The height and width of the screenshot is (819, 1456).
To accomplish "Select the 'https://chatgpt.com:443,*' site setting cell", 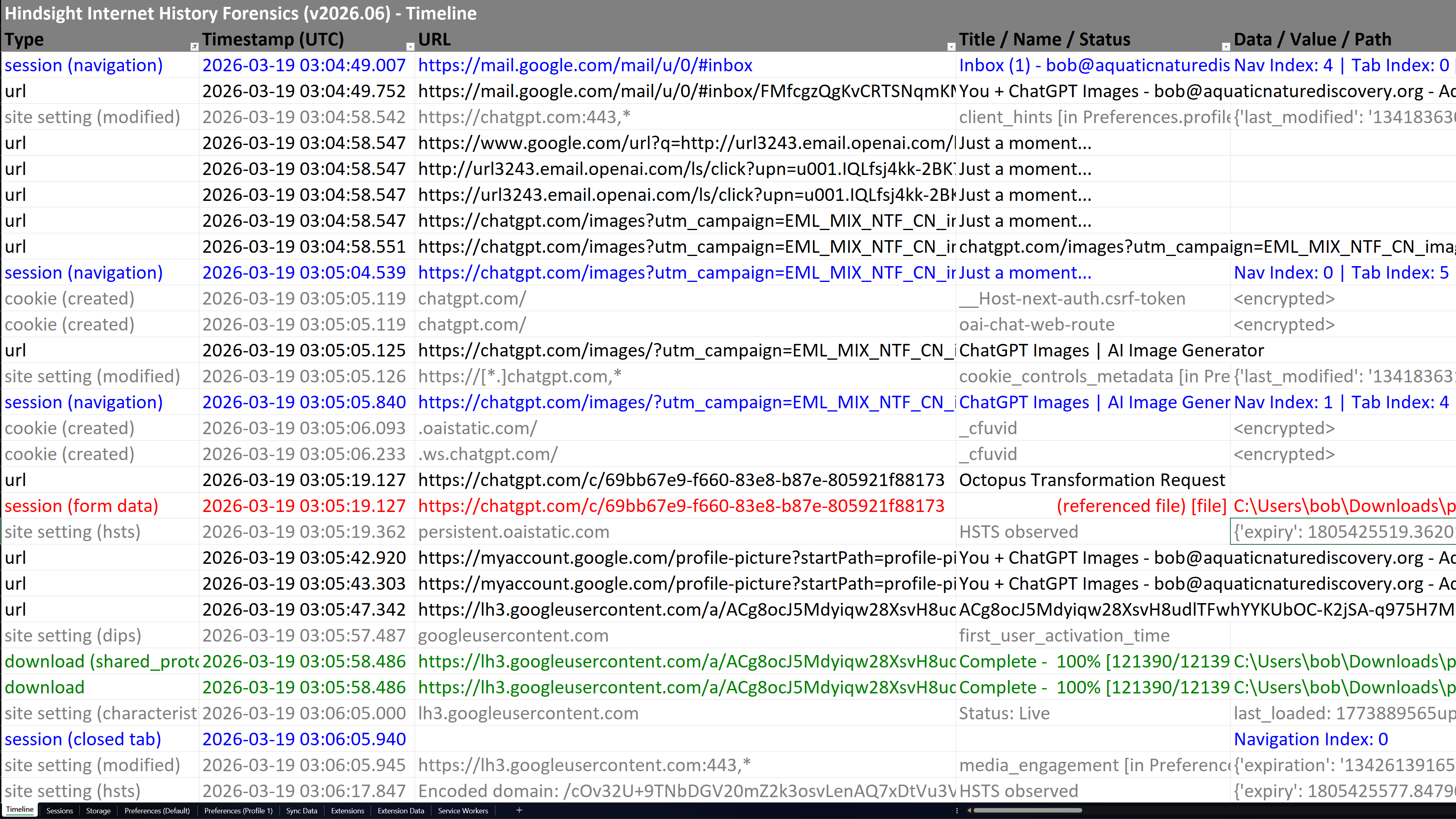I will pos(686,117).
